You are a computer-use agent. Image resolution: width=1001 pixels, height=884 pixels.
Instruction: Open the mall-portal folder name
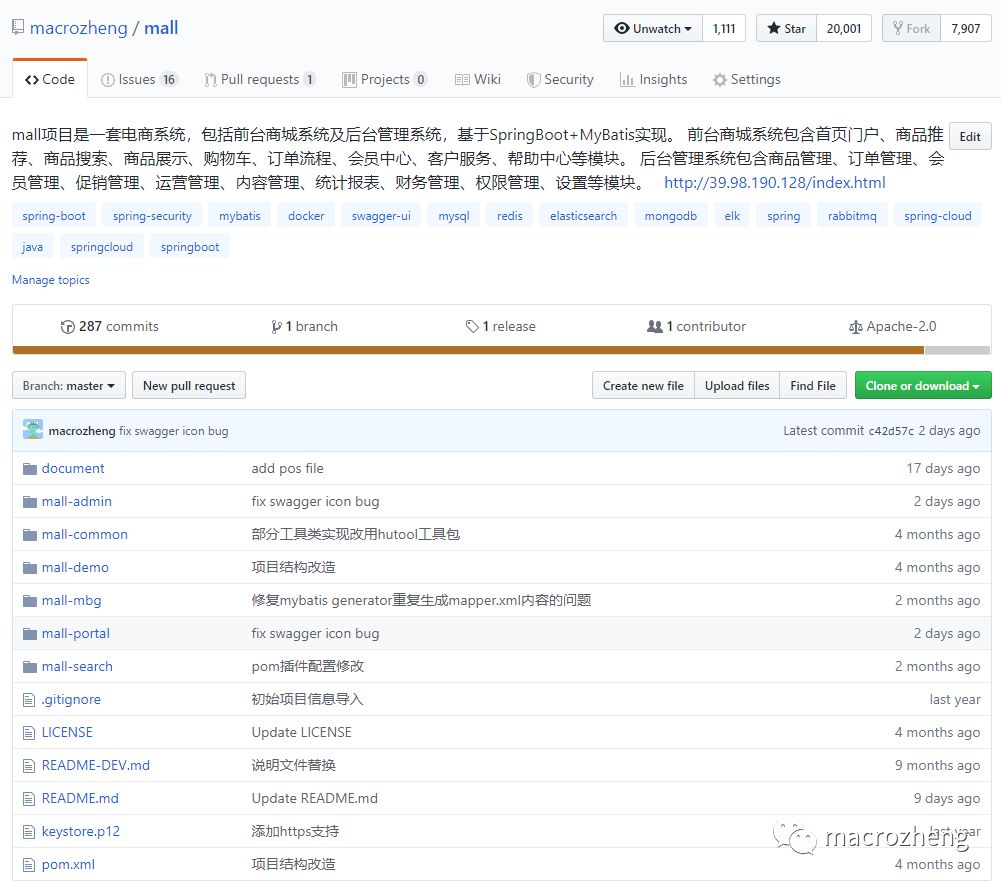click(x=75, y=633)
